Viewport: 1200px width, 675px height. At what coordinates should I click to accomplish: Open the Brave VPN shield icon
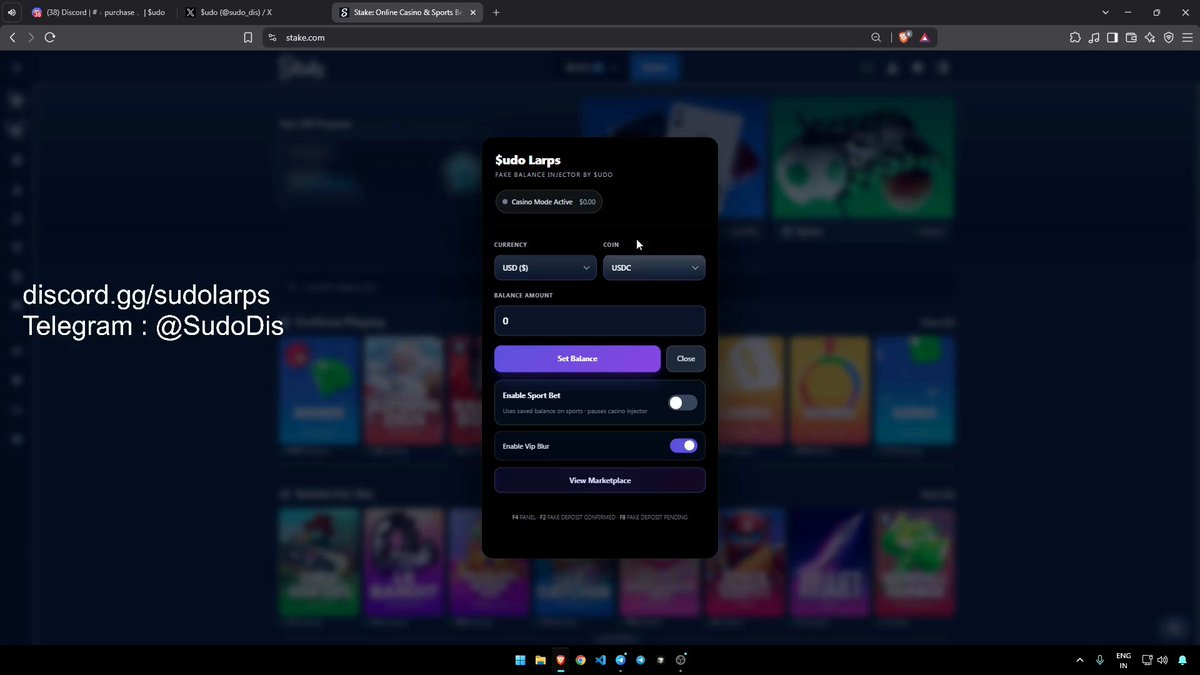click(1168, 37)
